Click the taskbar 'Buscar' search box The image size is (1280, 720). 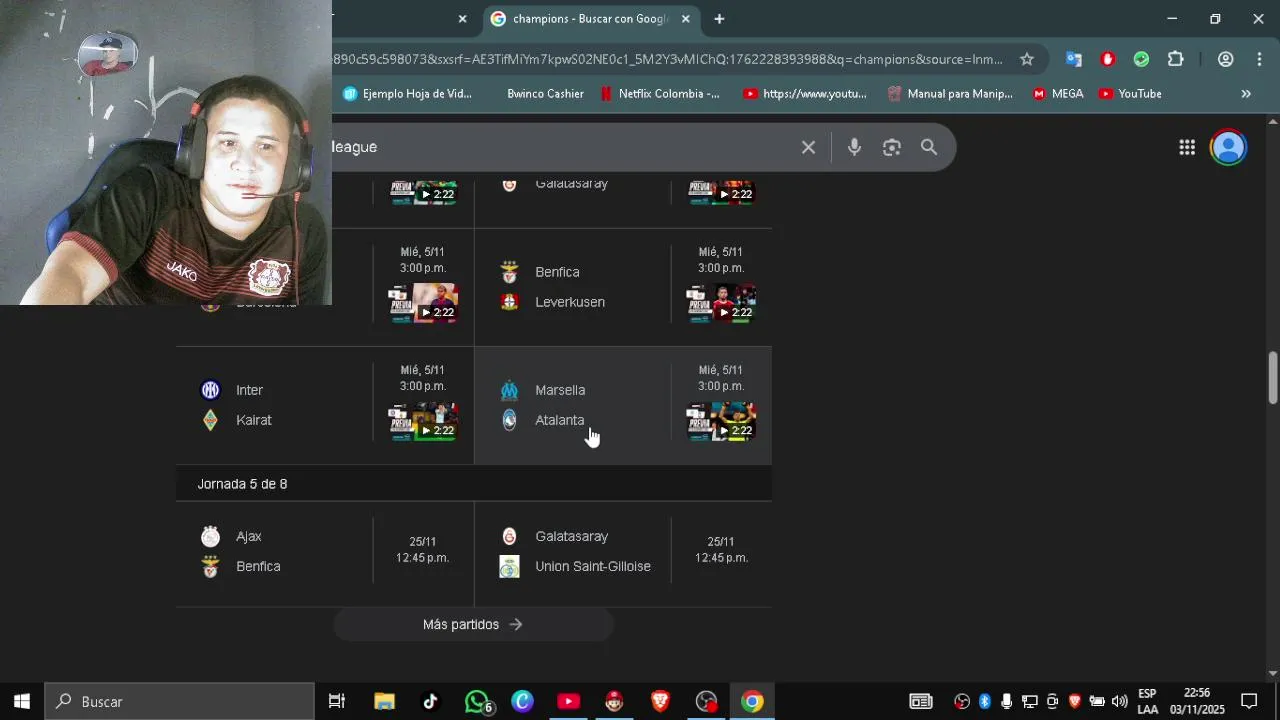click(x=180, y=701)
